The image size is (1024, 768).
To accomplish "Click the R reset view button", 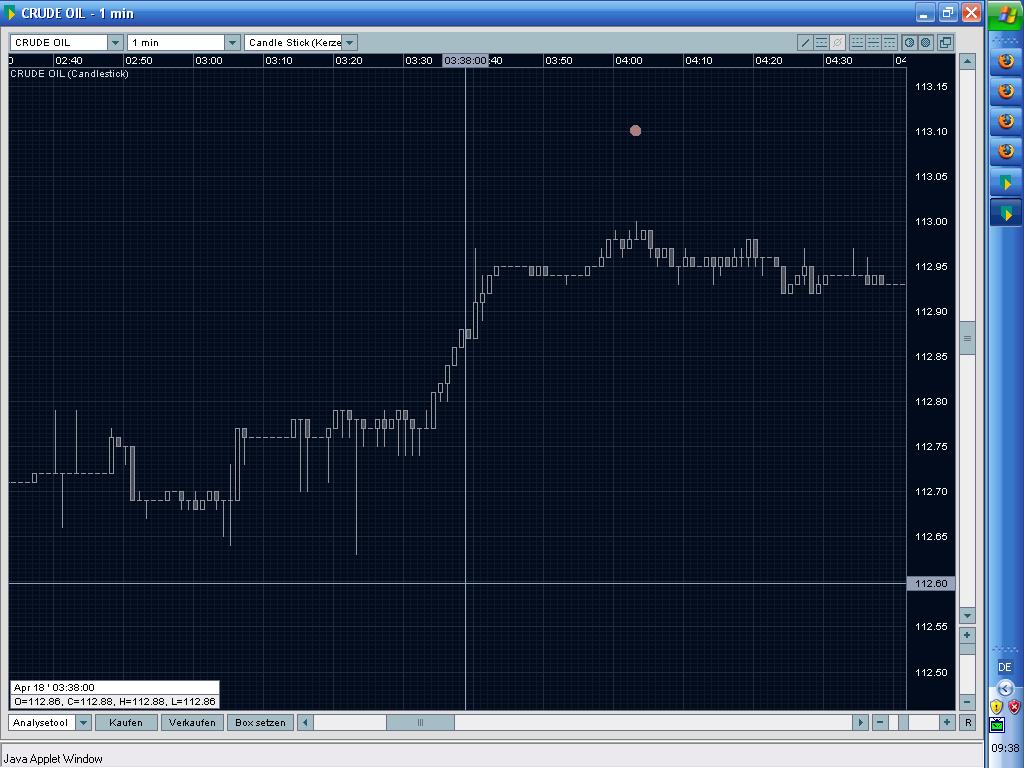I will point(968,722).
